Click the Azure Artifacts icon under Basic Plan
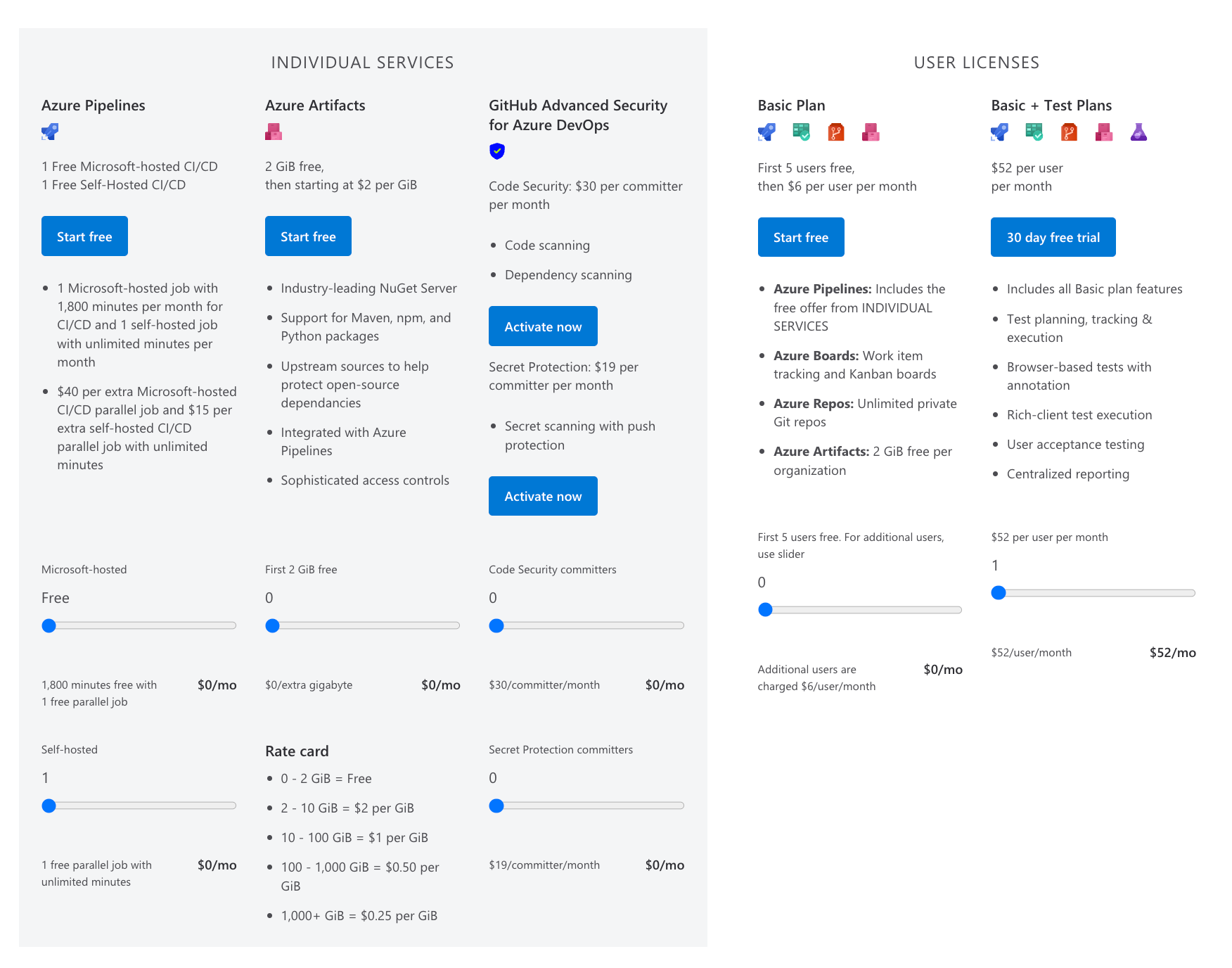1232x968 pixels. [x=871, y=132]
